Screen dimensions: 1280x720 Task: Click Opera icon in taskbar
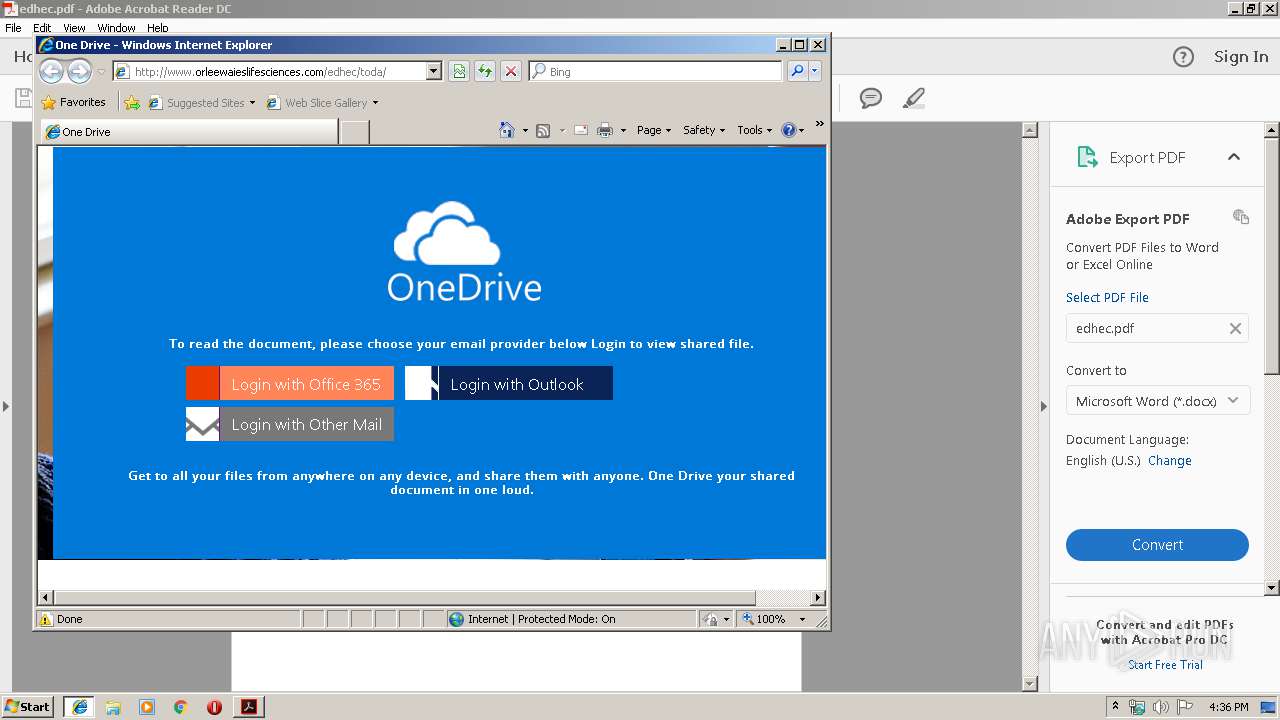[214, 707]
